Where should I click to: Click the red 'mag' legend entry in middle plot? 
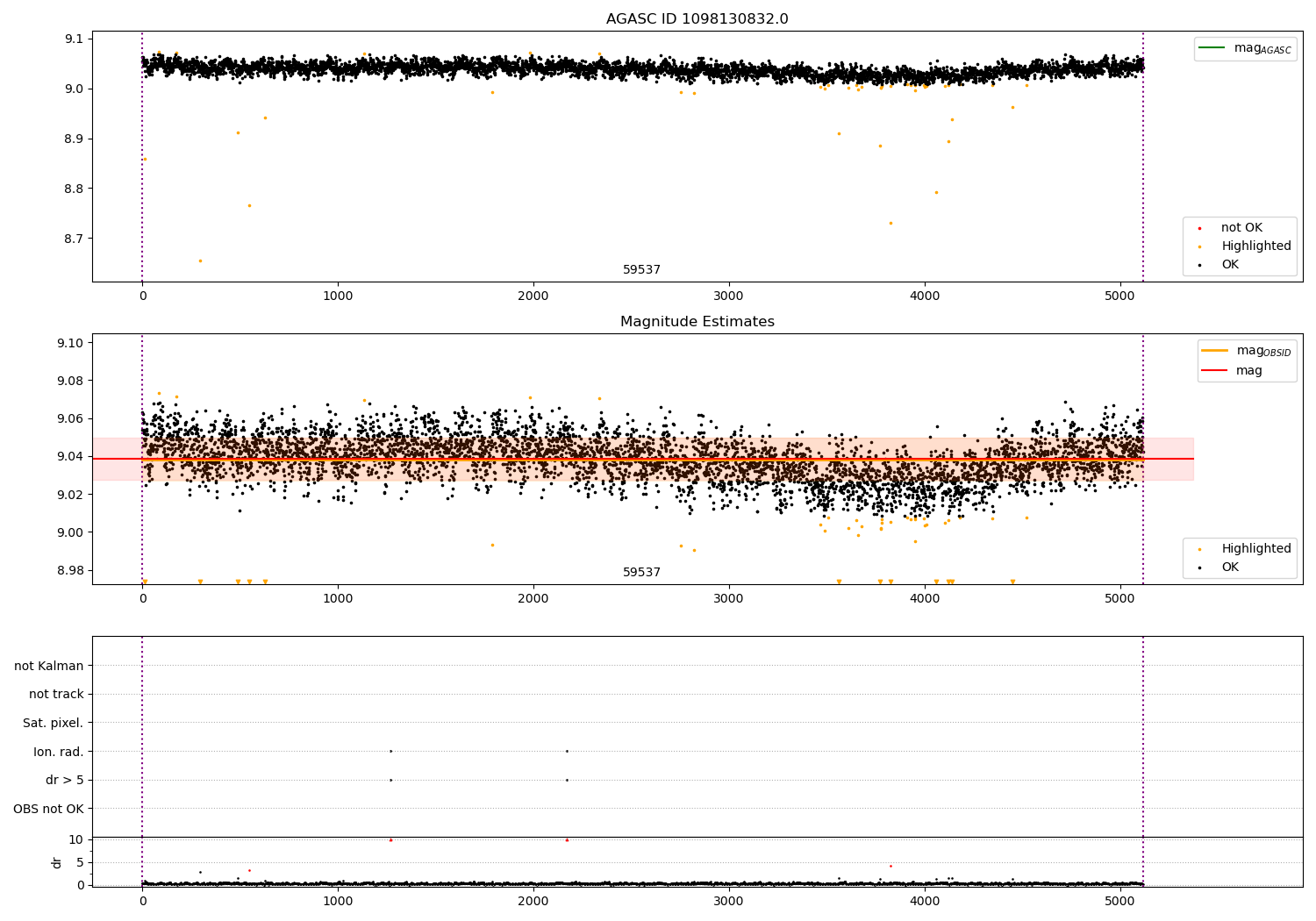coord(1232,371)
